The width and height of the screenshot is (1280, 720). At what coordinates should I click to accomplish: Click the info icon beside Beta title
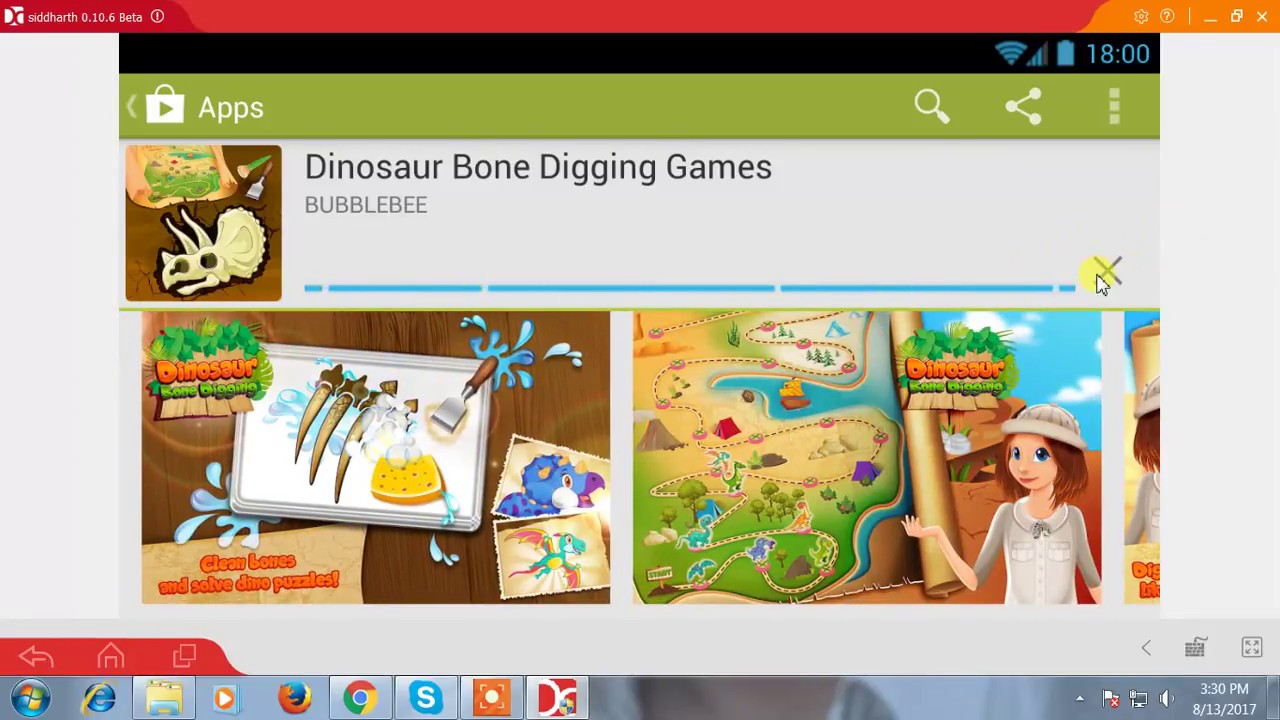click(157, 16)
